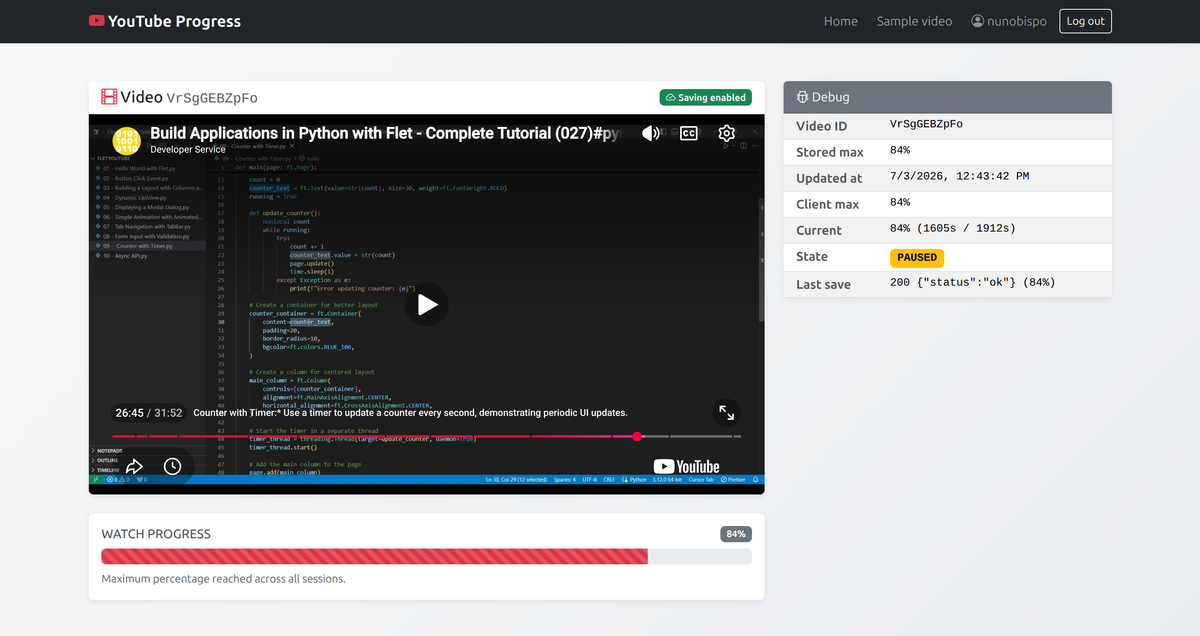Toggle closed captions CC button
The width and height of the screenshot is (1200, 636).
688,133
